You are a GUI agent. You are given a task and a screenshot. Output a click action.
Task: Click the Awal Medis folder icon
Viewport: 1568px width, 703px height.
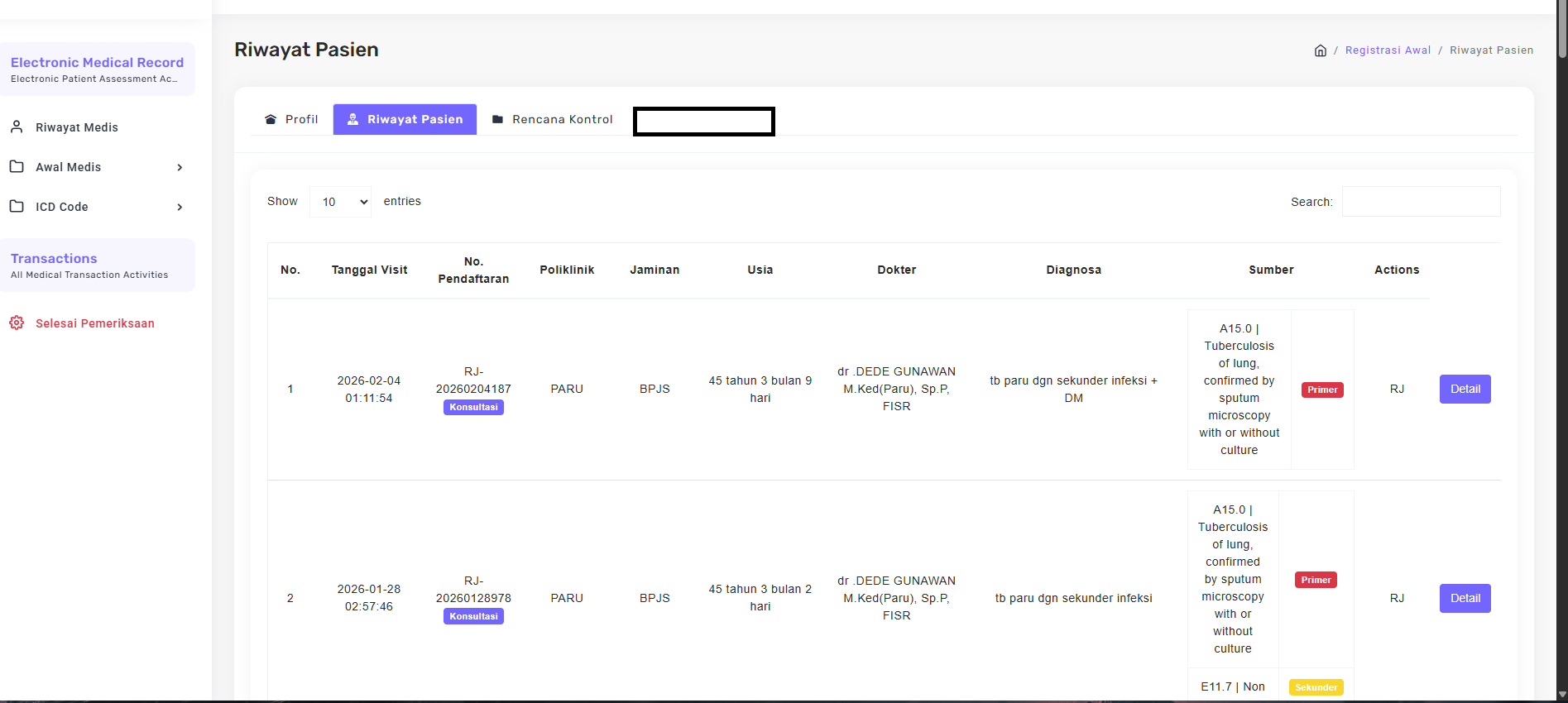(17, 166)
